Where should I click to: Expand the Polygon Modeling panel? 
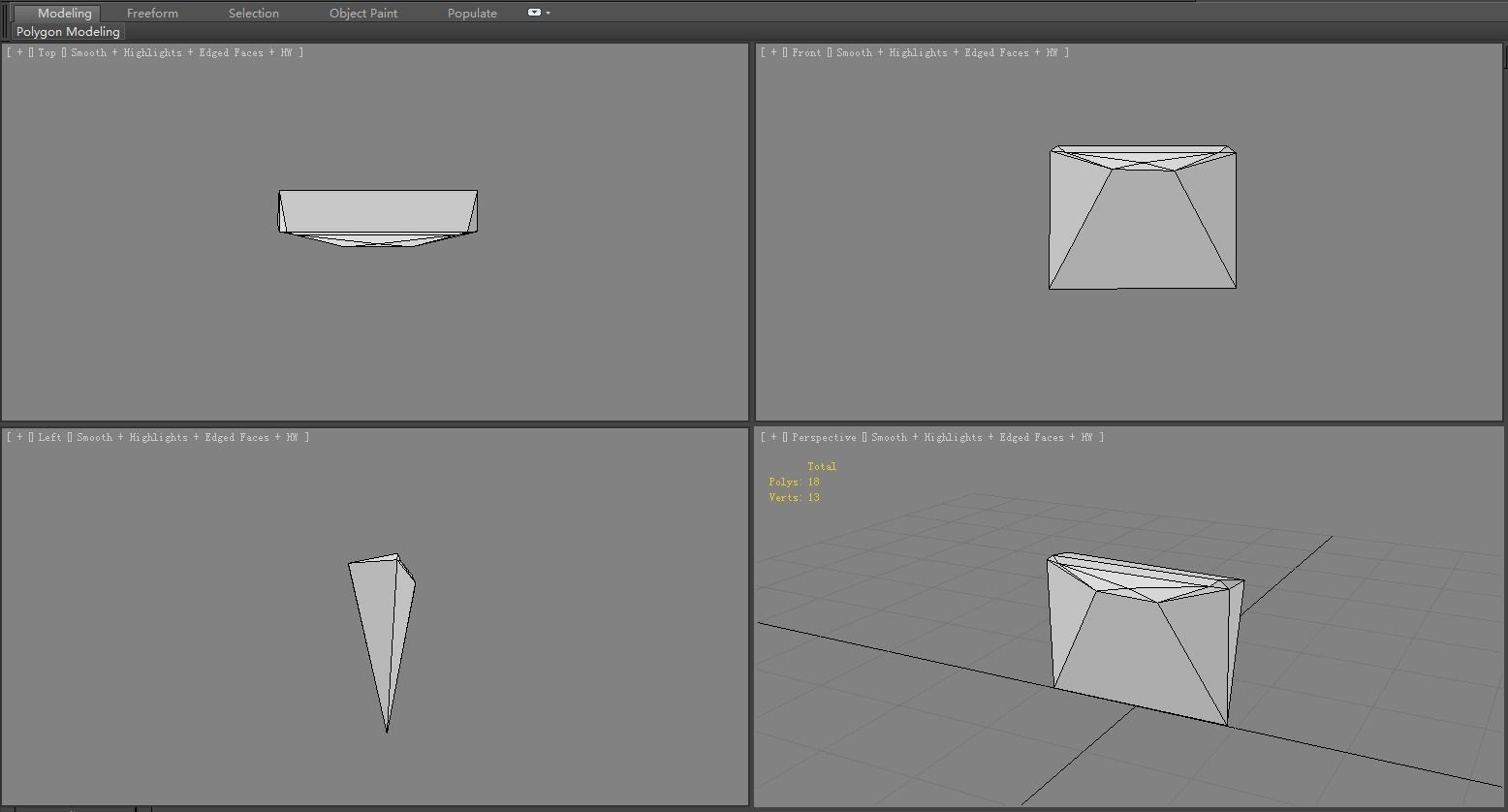click(68, 32)
